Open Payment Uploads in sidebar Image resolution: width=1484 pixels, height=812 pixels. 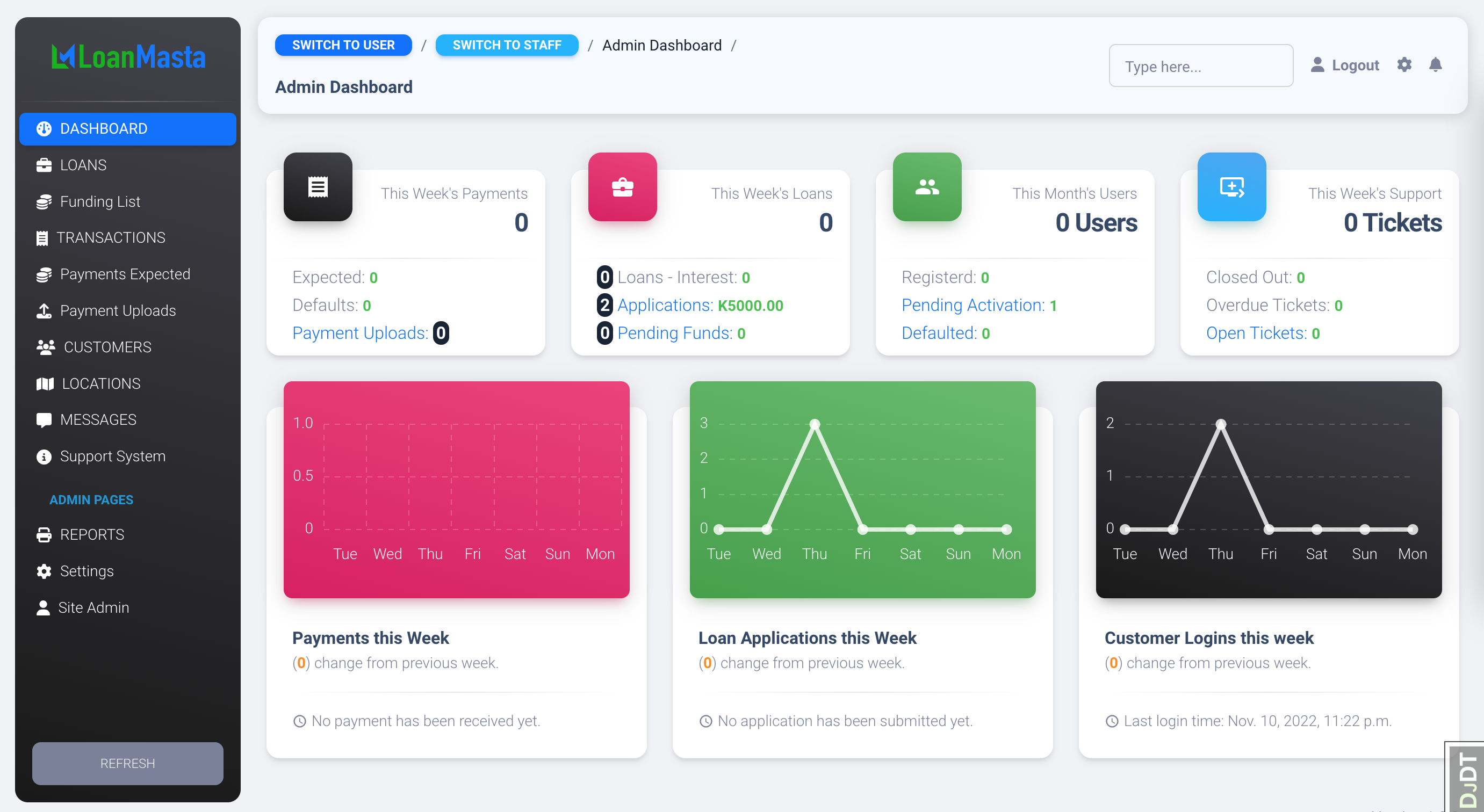click(x=128, y=311)
